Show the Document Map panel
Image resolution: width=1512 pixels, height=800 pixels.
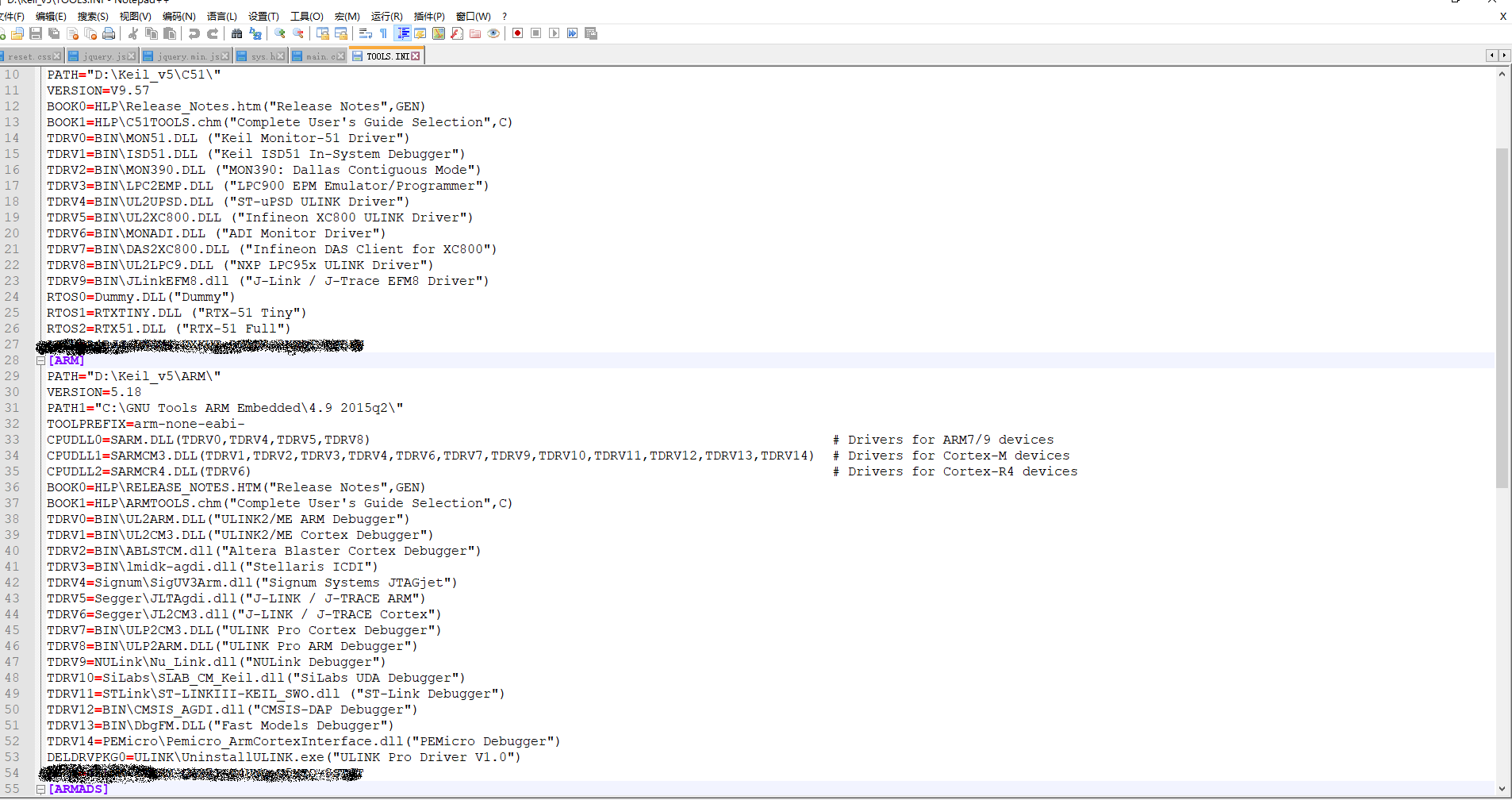tap(439, 33)
